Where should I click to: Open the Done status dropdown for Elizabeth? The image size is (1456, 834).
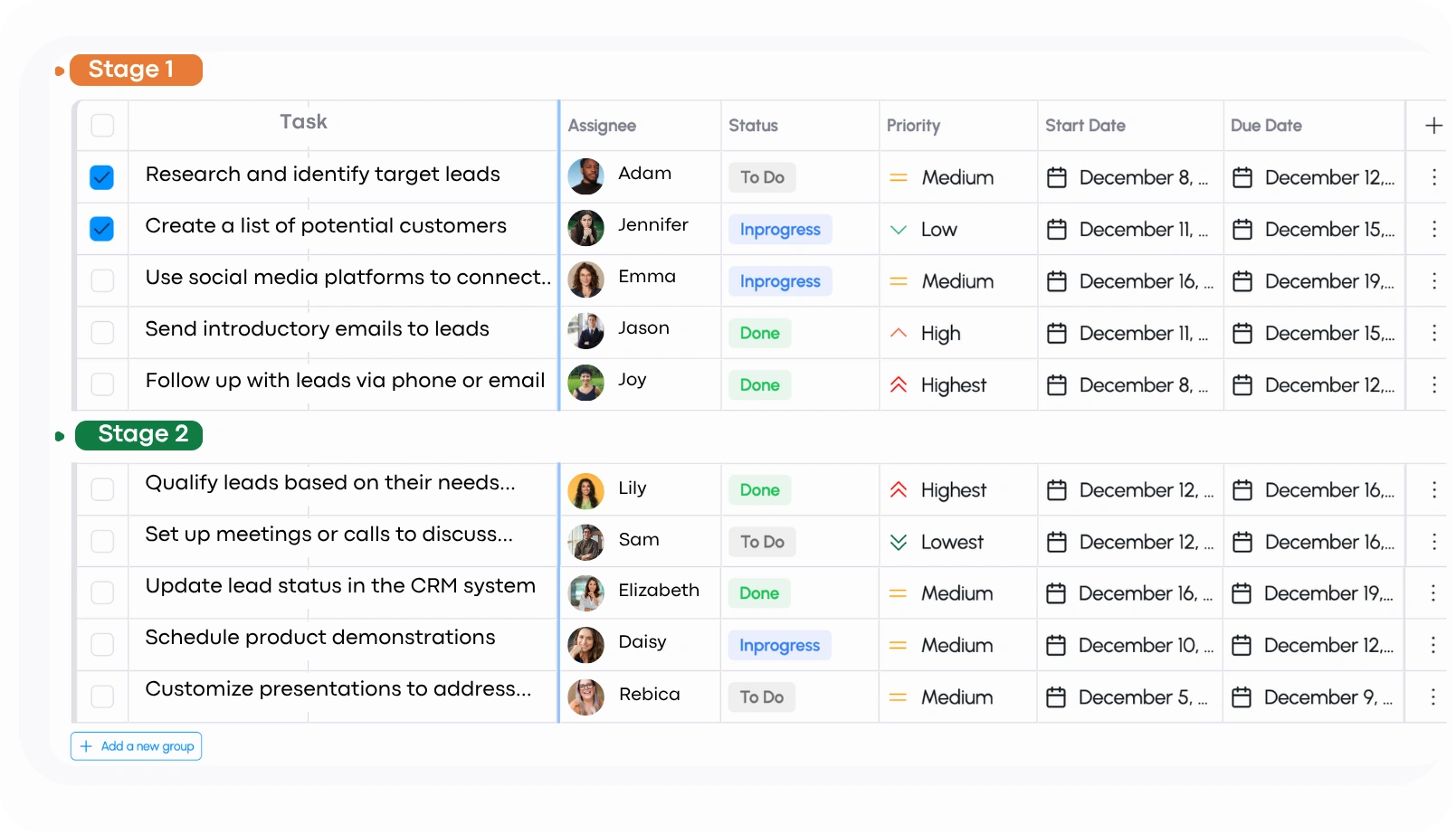tap(759, 593)
